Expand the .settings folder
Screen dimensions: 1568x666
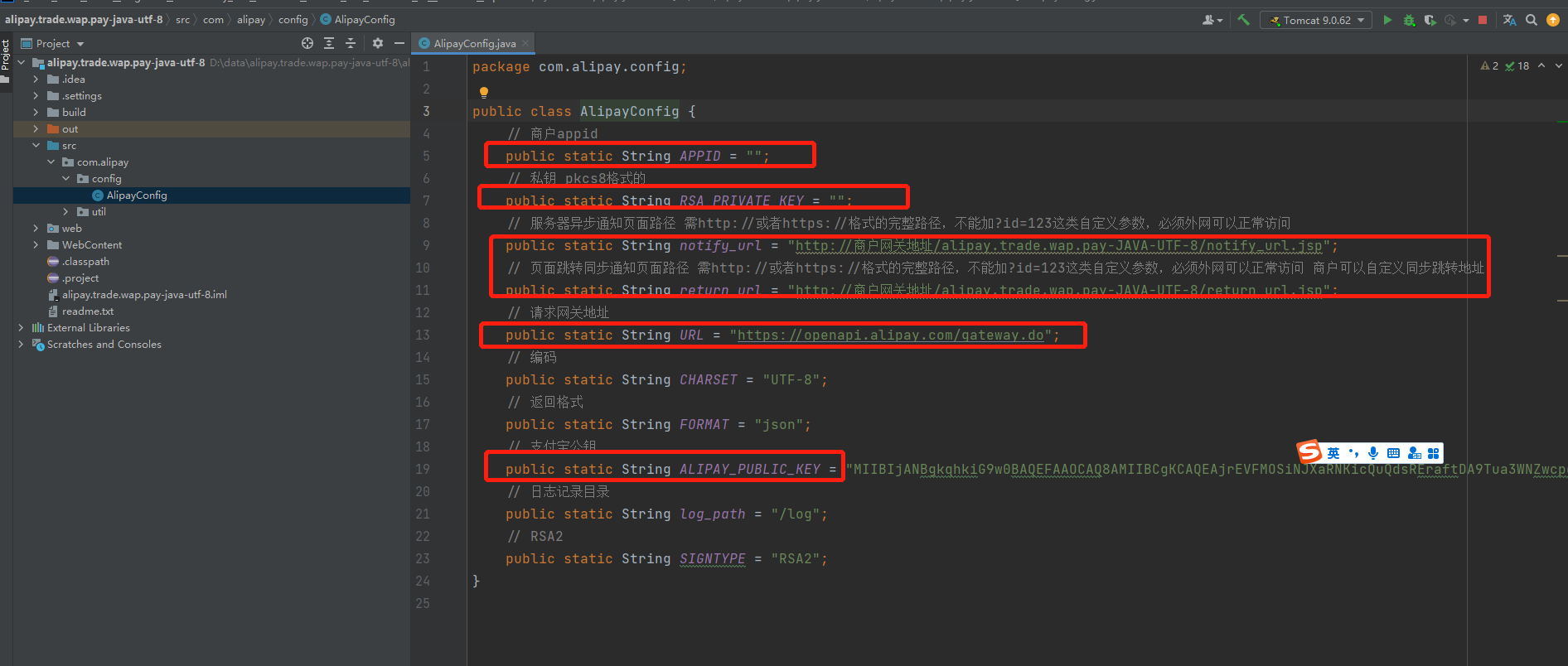tap(36, 96)
